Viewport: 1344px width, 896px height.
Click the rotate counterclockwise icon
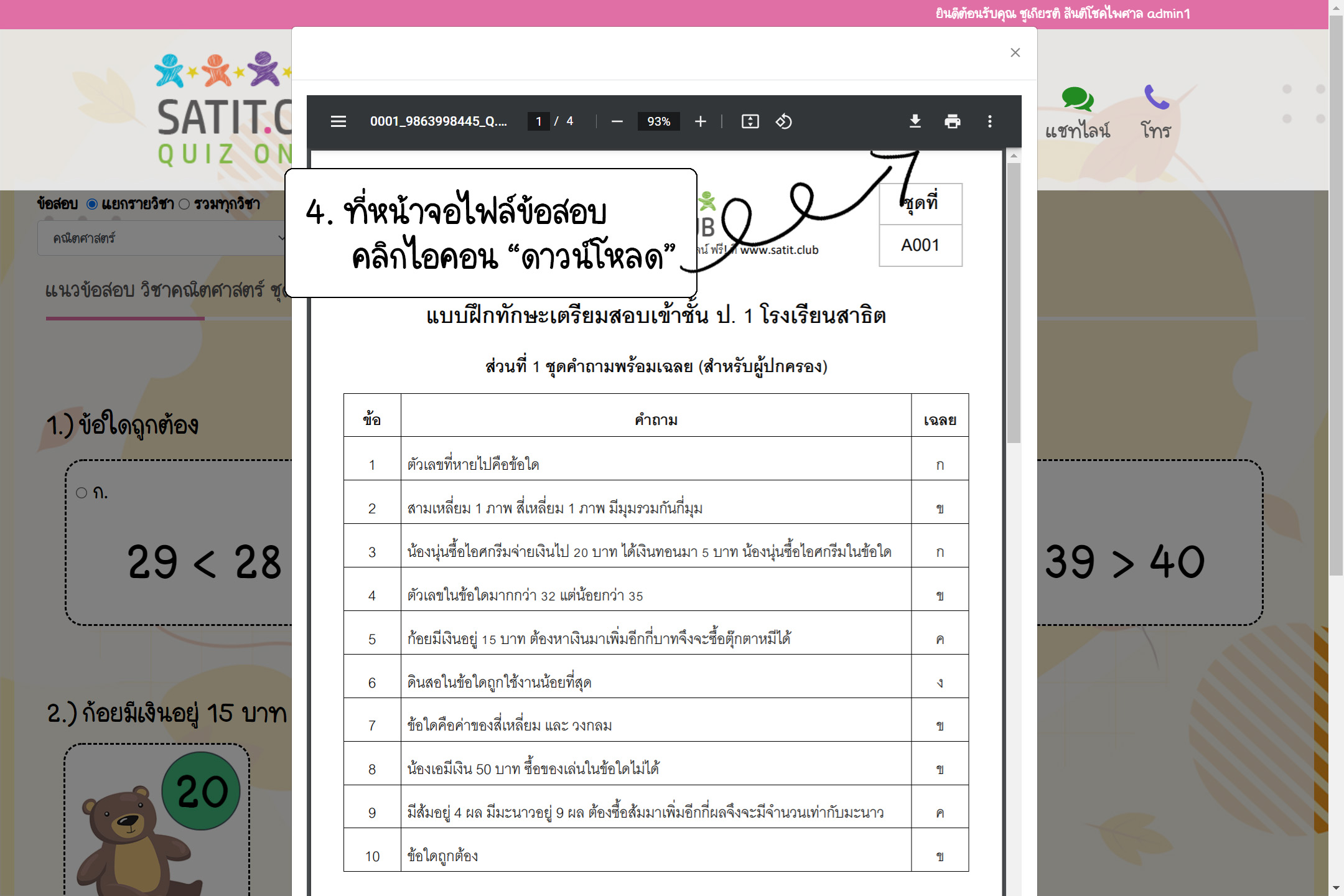click(784, 121)
